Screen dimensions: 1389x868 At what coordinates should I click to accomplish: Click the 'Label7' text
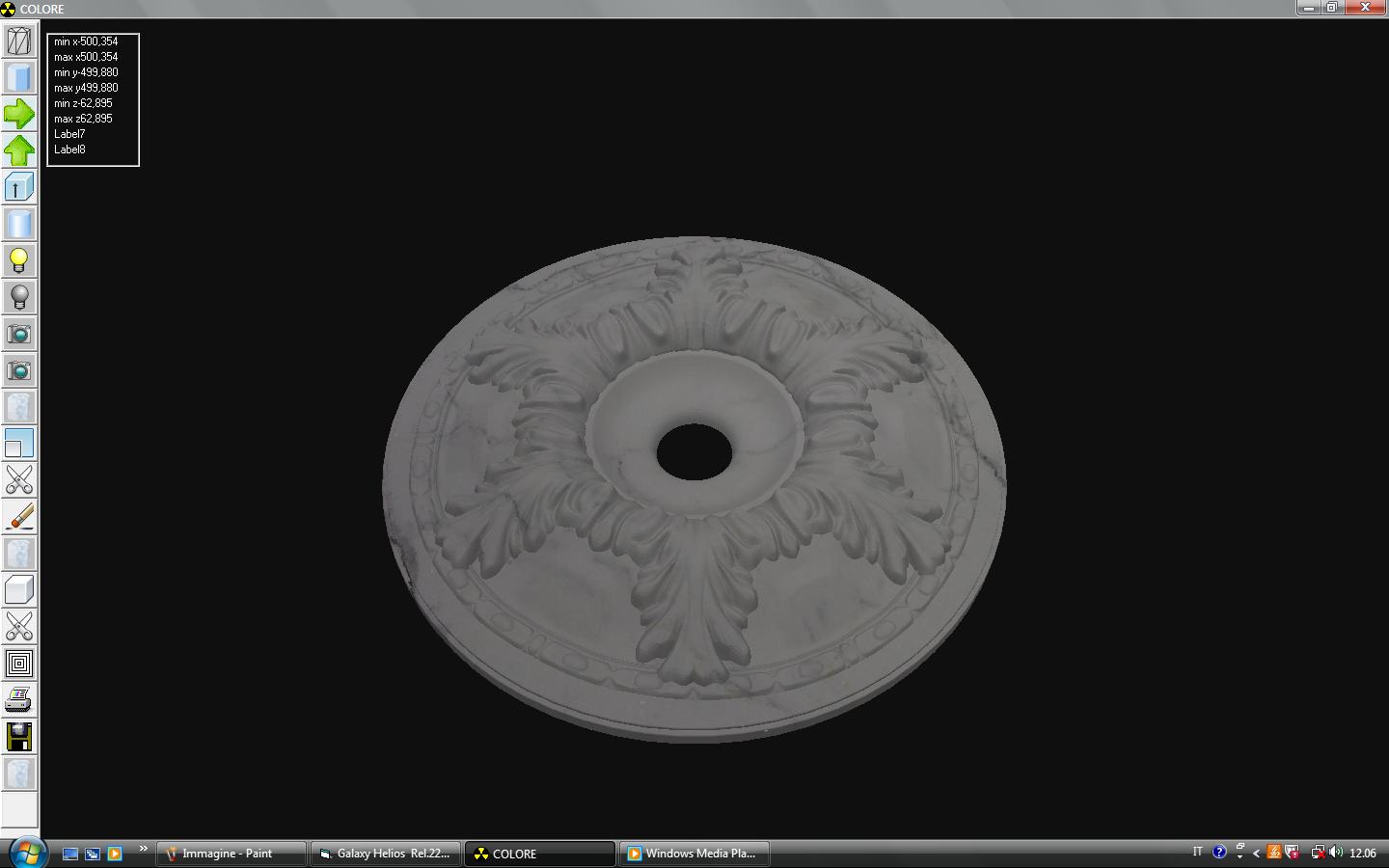[x=69, y=134]
